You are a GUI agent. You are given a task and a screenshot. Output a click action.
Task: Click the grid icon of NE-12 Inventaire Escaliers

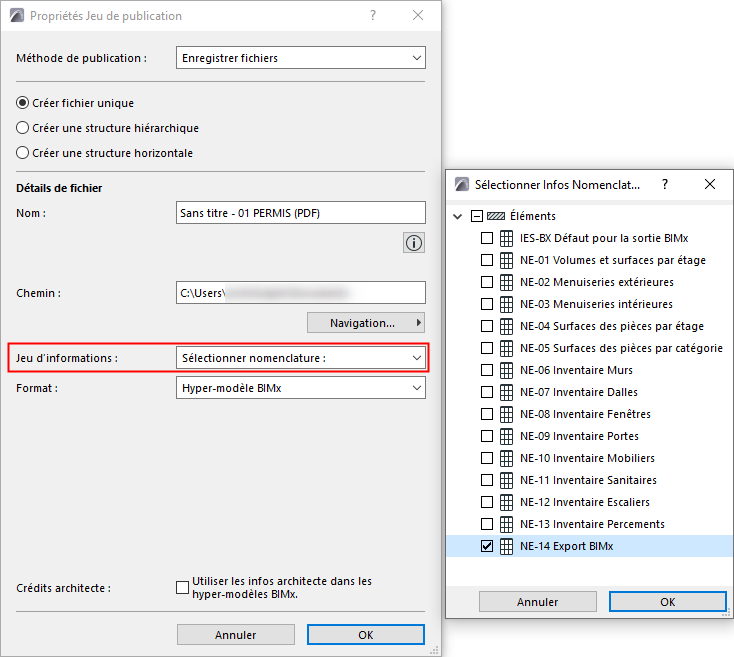(506, 502)
